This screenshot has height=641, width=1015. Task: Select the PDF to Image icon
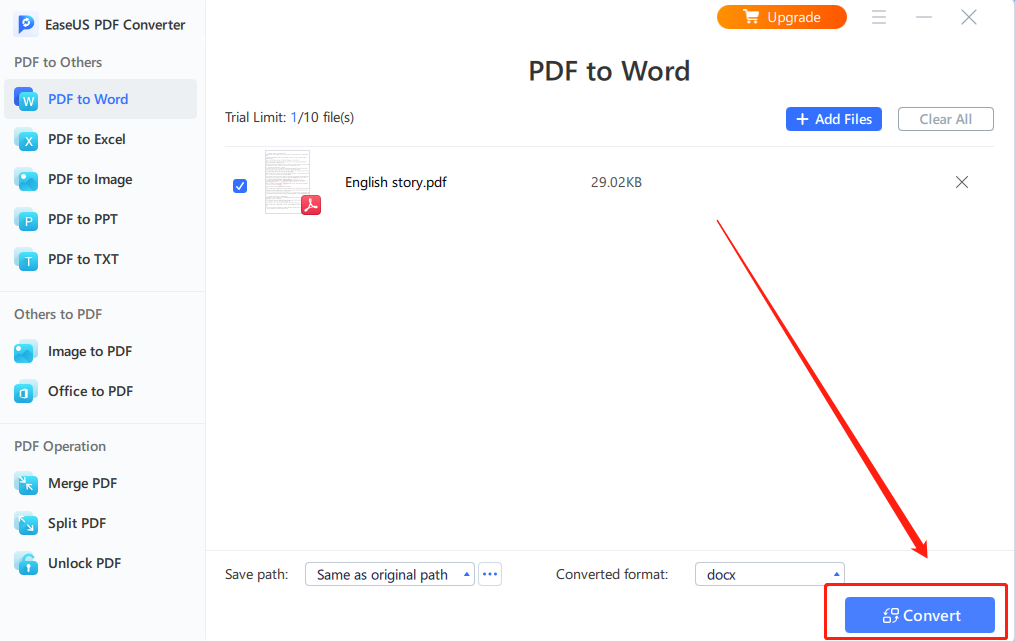tap(27, 179)
